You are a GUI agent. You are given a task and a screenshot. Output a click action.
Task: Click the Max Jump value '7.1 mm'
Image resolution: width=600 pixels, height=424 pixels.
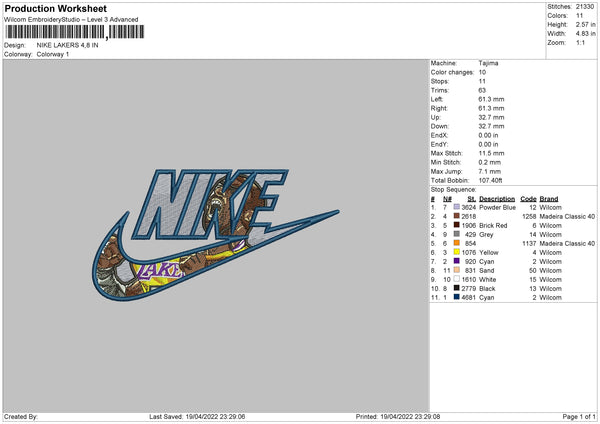click(x=490, y=171)
